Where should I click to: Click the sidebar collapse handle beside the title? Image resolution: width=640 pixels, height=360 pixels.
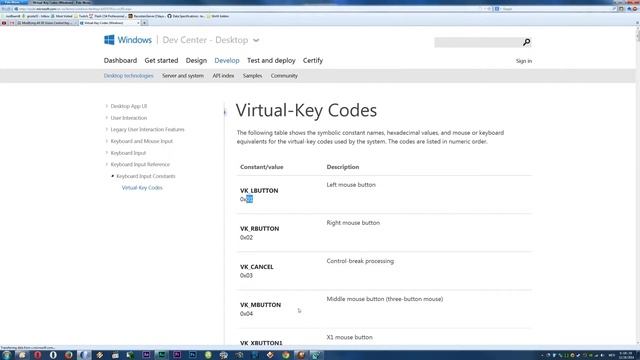pyautogui.click(x=224, y=111)
